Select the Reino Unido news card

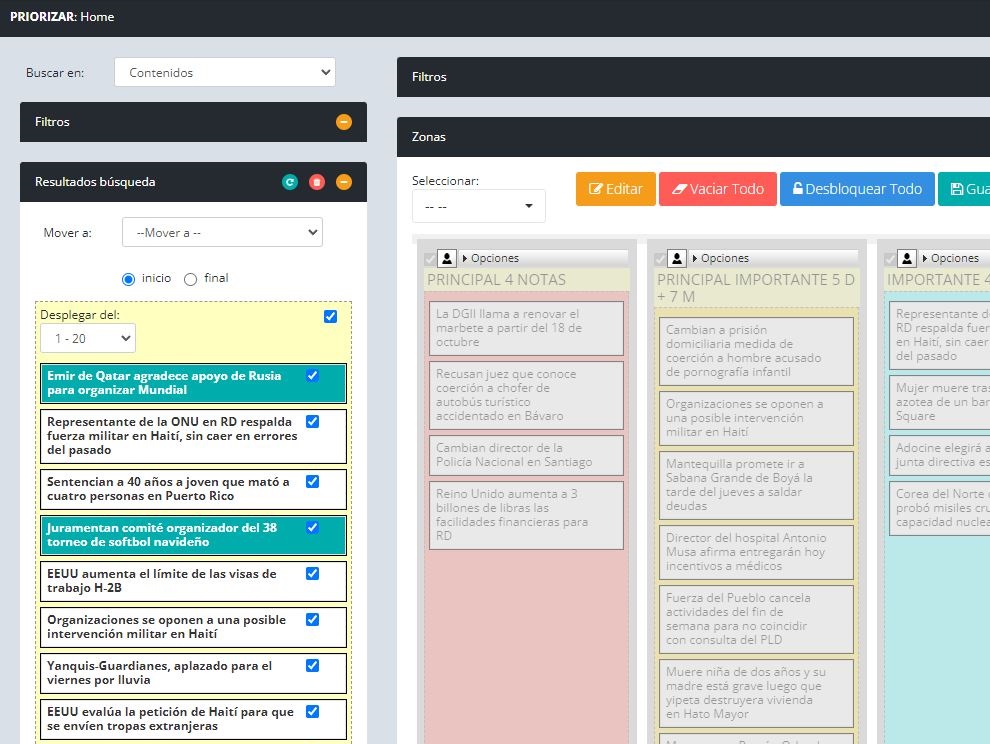tap(525, 515)
